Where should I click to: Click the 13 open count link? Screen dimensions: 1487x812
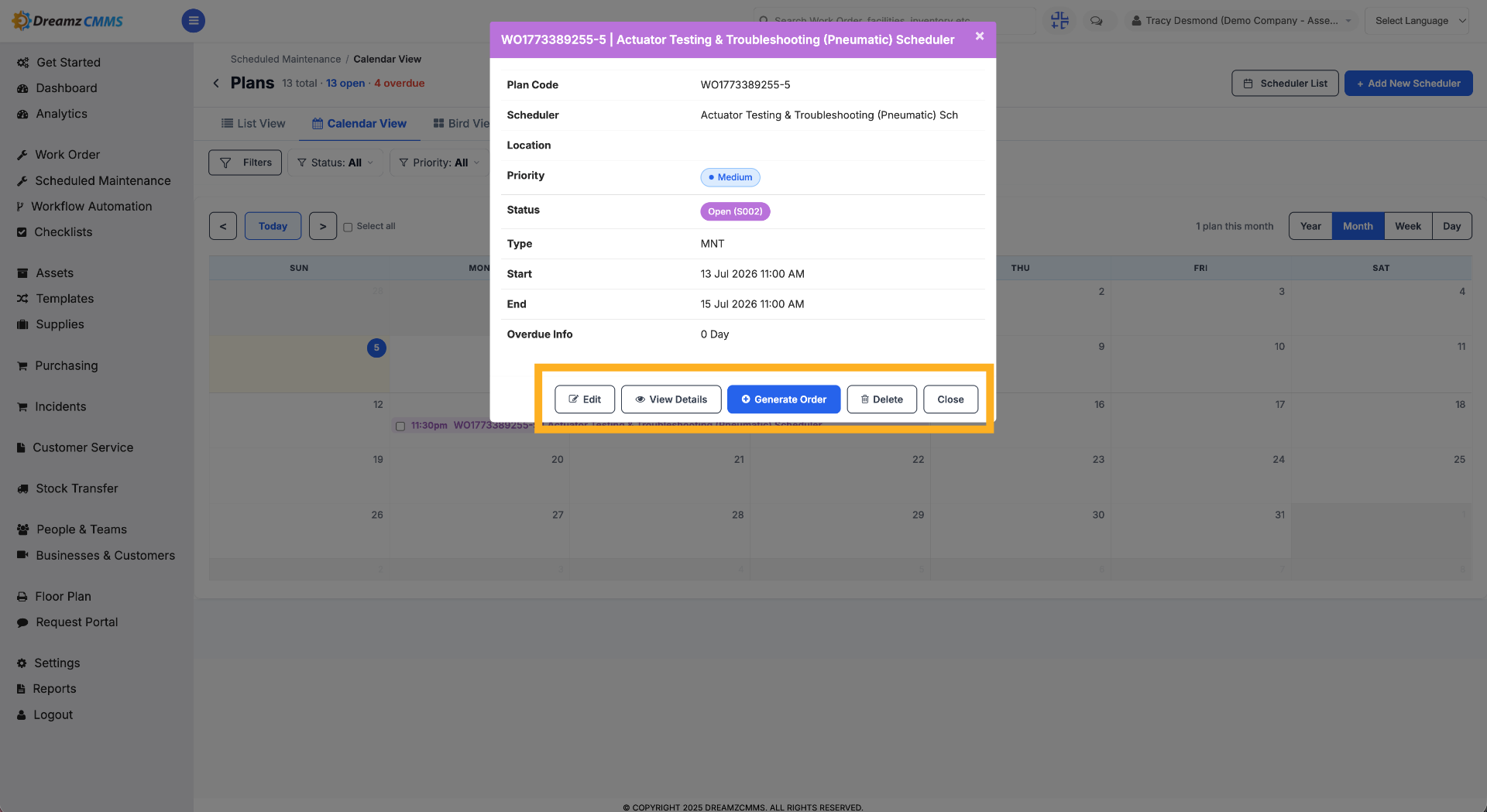coord(345,83)
